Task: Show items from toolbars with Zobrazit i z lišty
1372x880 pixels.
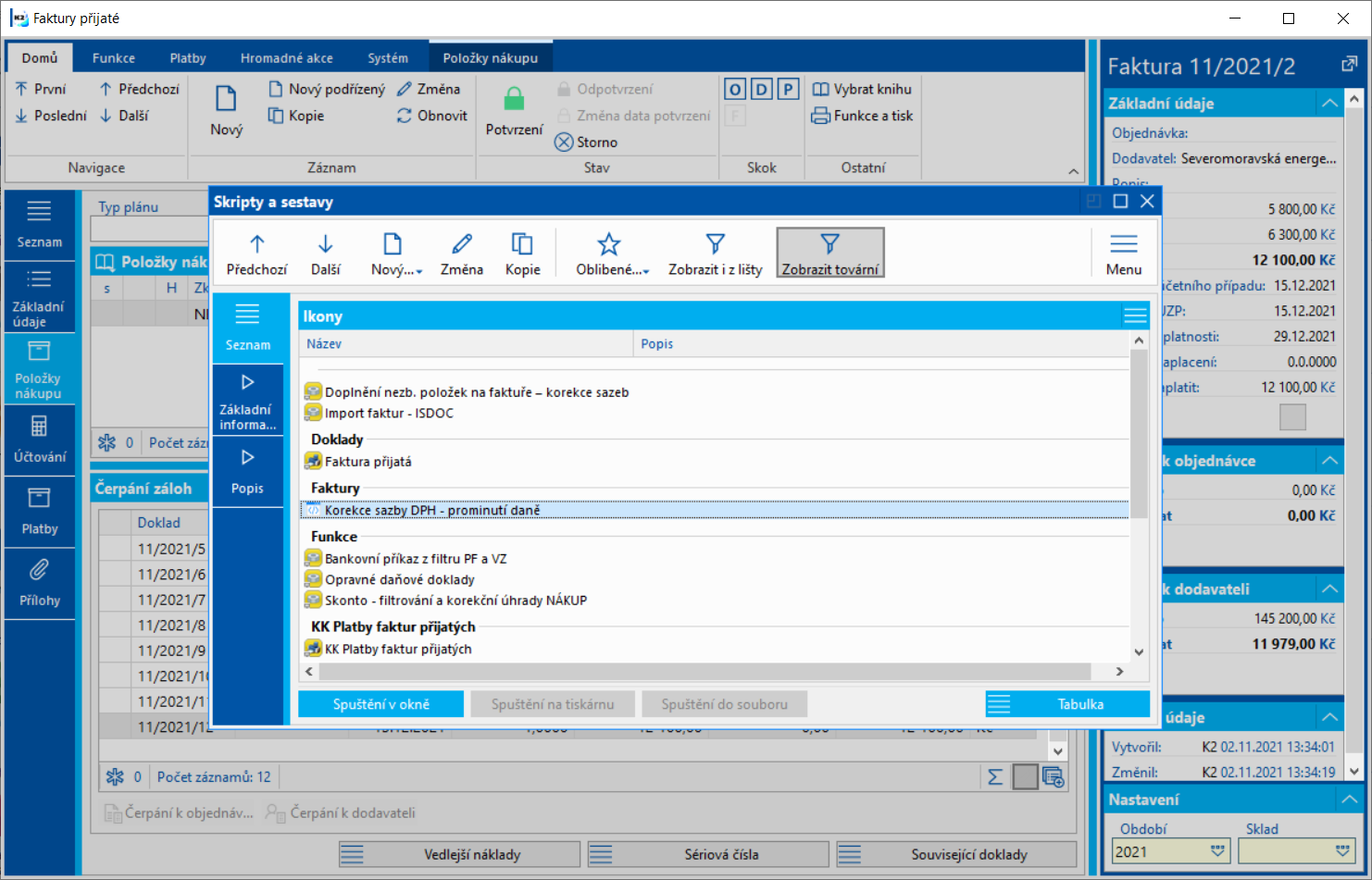Action: coord(715,254)
